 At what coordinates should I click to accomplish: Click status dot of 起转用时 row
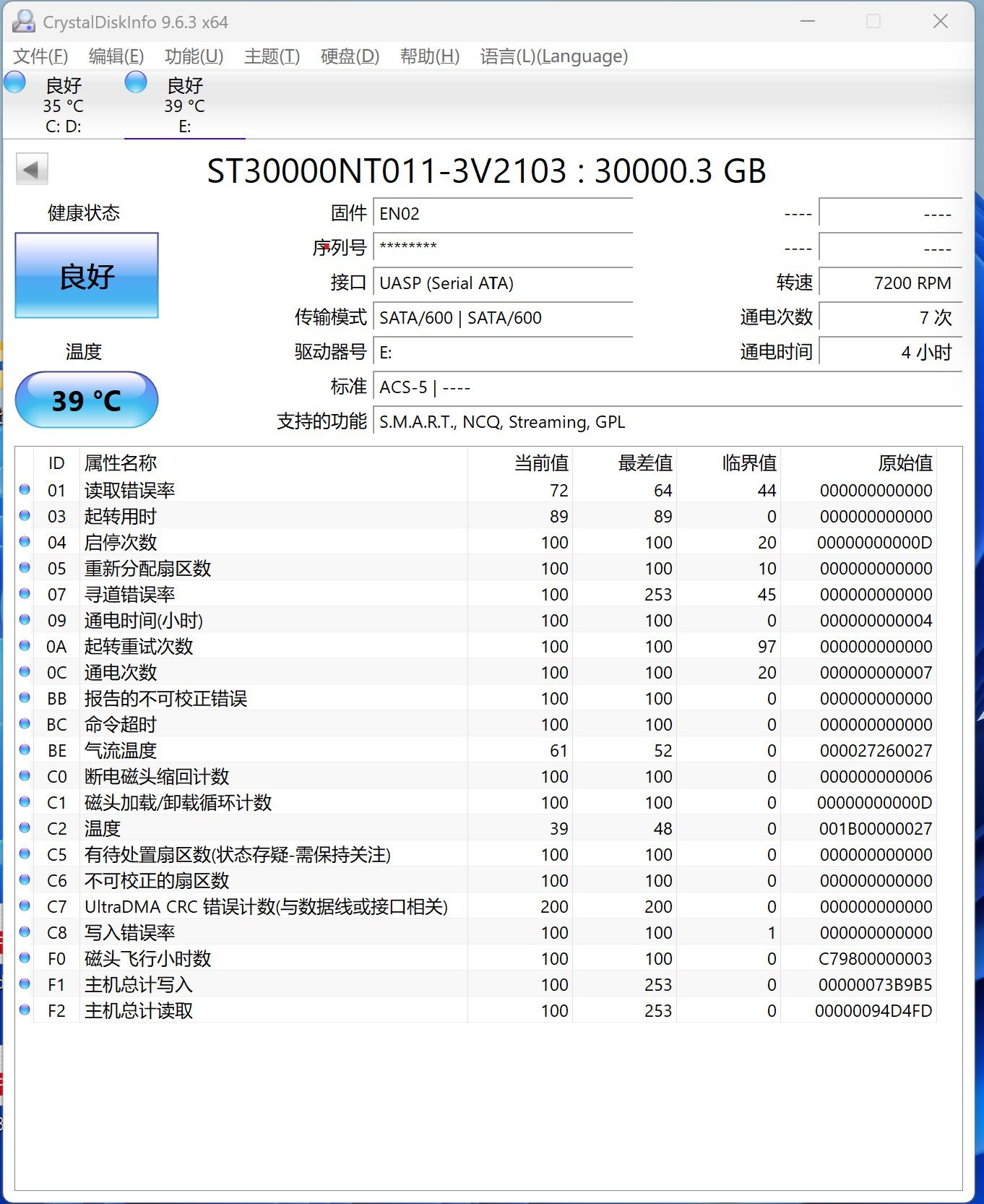pos(25,516)
